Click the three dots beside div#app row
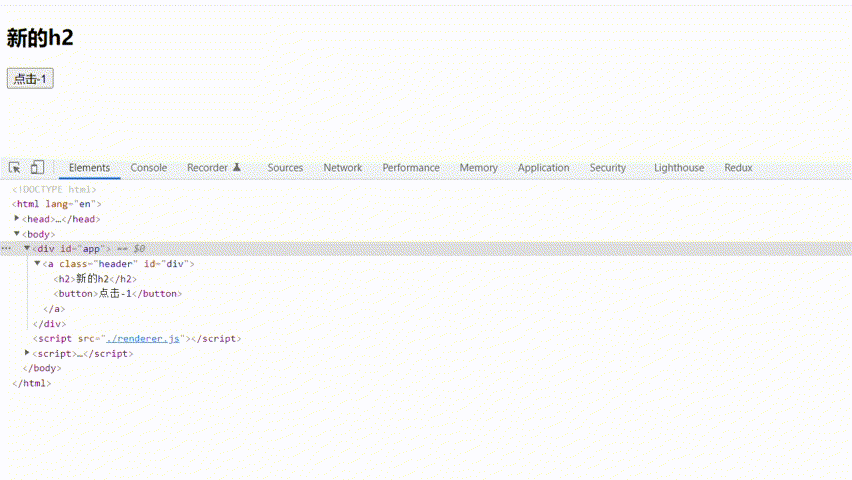This screenshot has height=480, width=852. [x=6, y=248]
